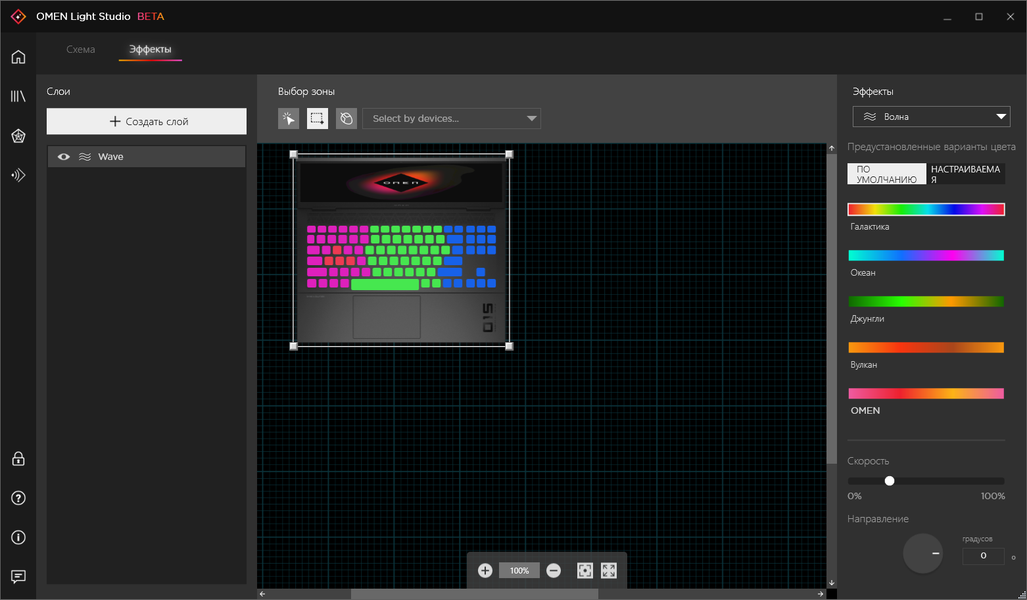Open the library icon in sidebar

click(x=18, y=96)
